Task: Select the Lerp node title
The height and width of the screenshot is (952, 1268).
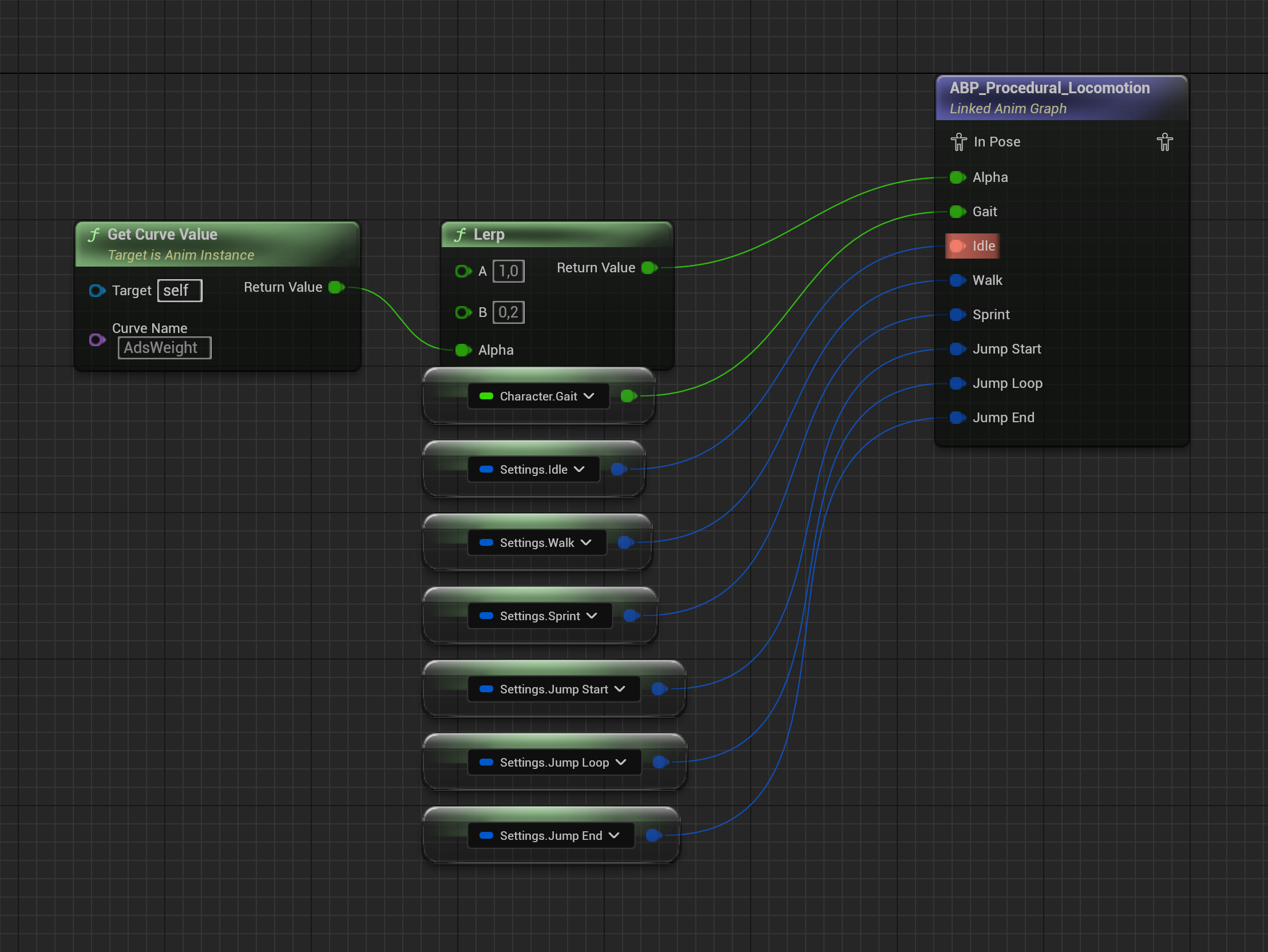Action: point(489,235)
